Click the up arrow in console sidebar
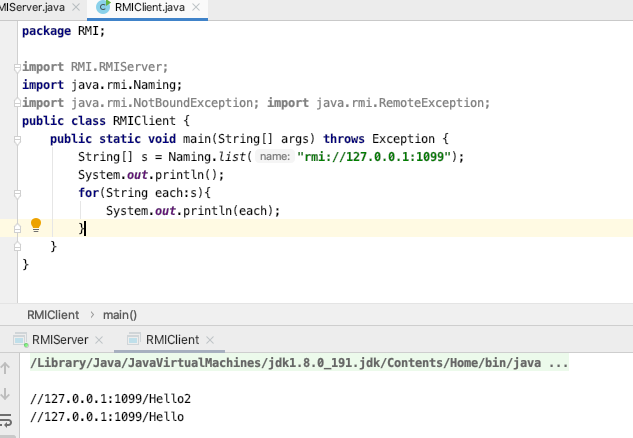 coord(5,368)
